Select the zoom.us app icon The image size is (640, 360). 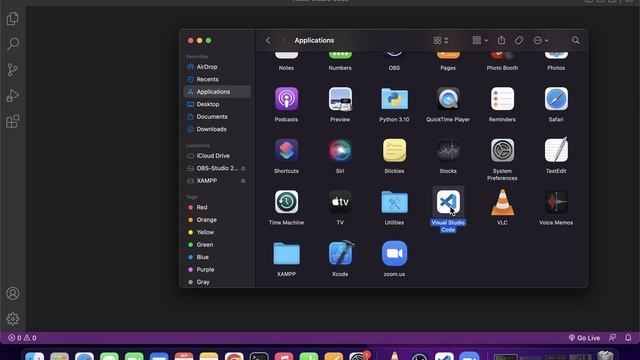click(x=394, y=253)
